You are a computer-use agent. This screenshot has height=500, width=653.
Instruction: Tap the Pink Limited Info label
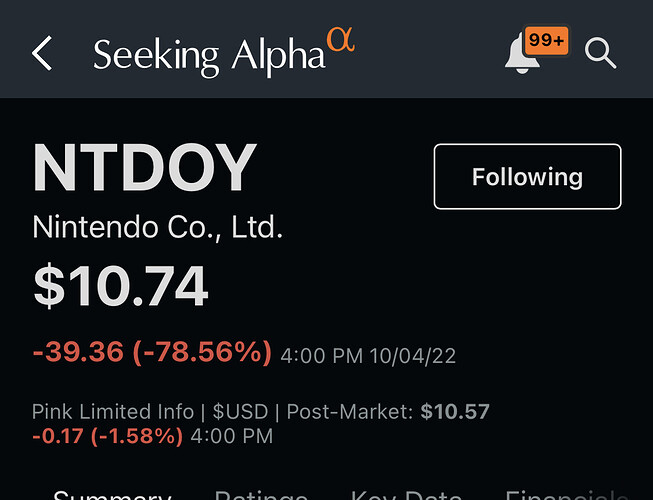click(x=113, y=412)
